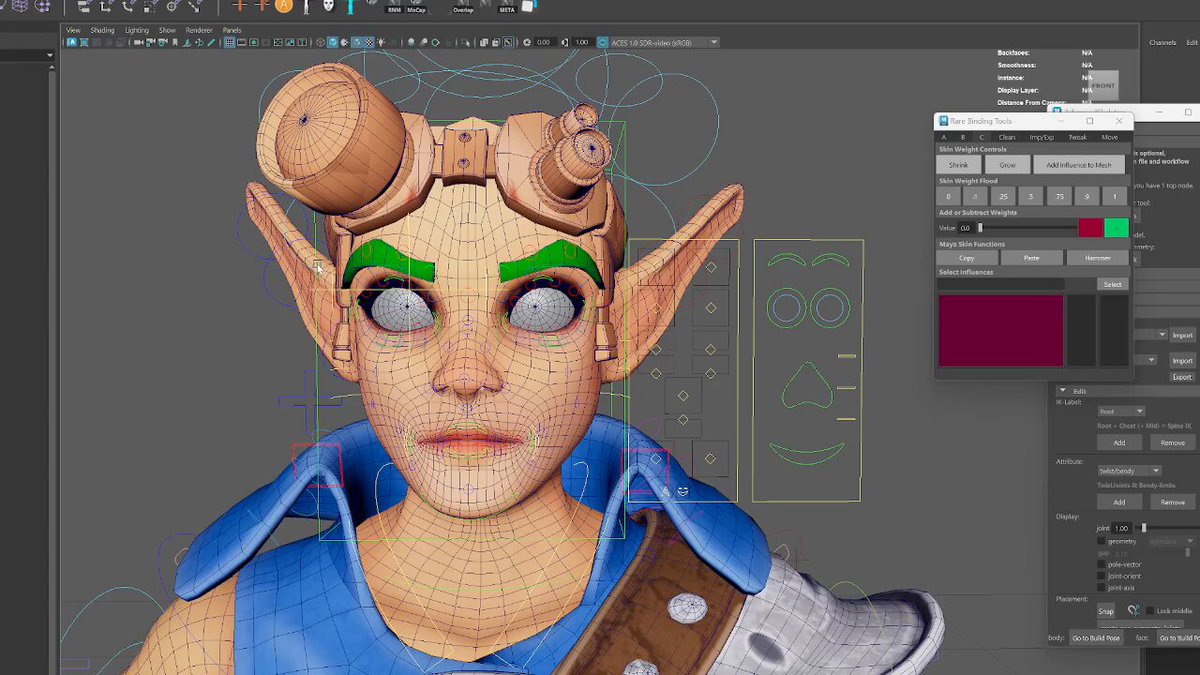Click the green add weights swatch
The height and width of the screenshot is (675, 1200).
pos(1116,228)
